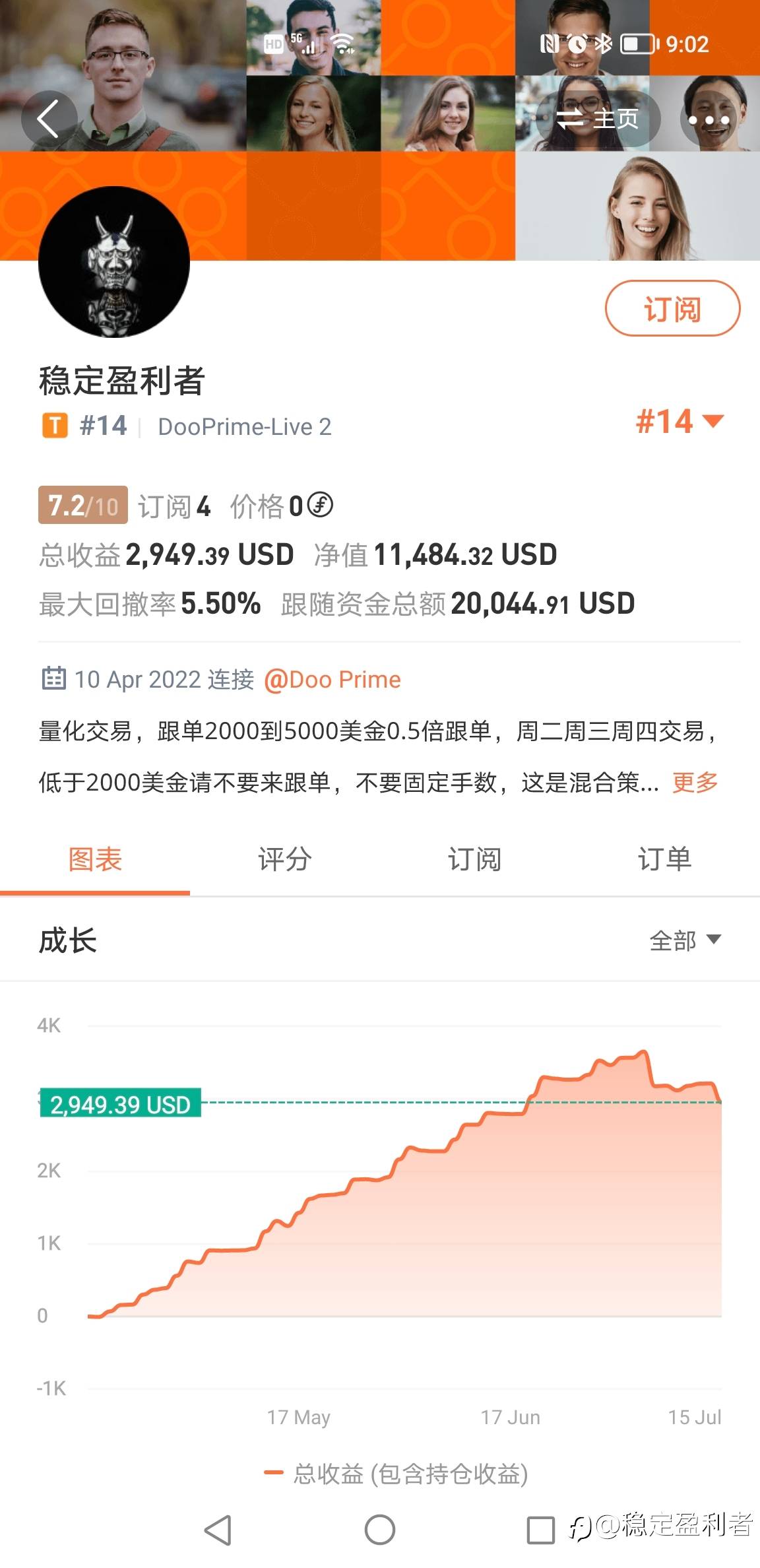Viewport: 760px width, 1568px height.
Task: Tap the calendar icon beside connection date
Action: click(53, 678)
